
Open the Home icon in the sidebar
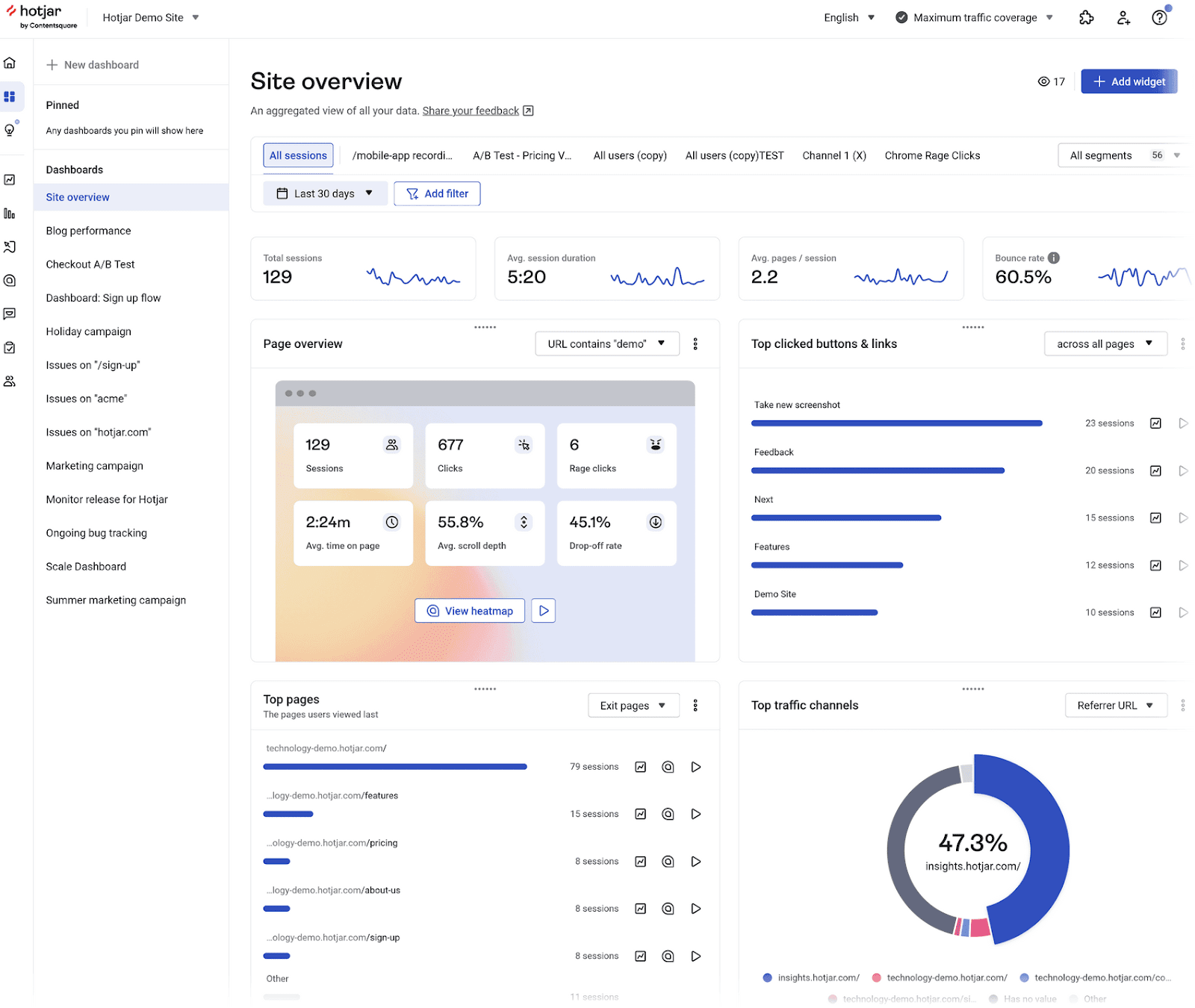pyautogui.click(x=10, y=63)
